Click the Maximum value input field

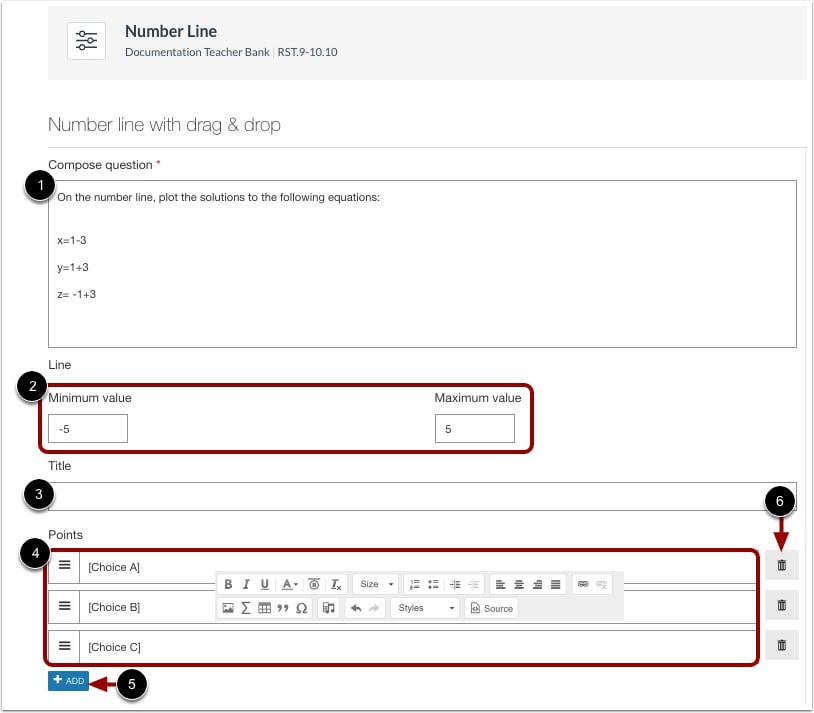pos(474,428)
